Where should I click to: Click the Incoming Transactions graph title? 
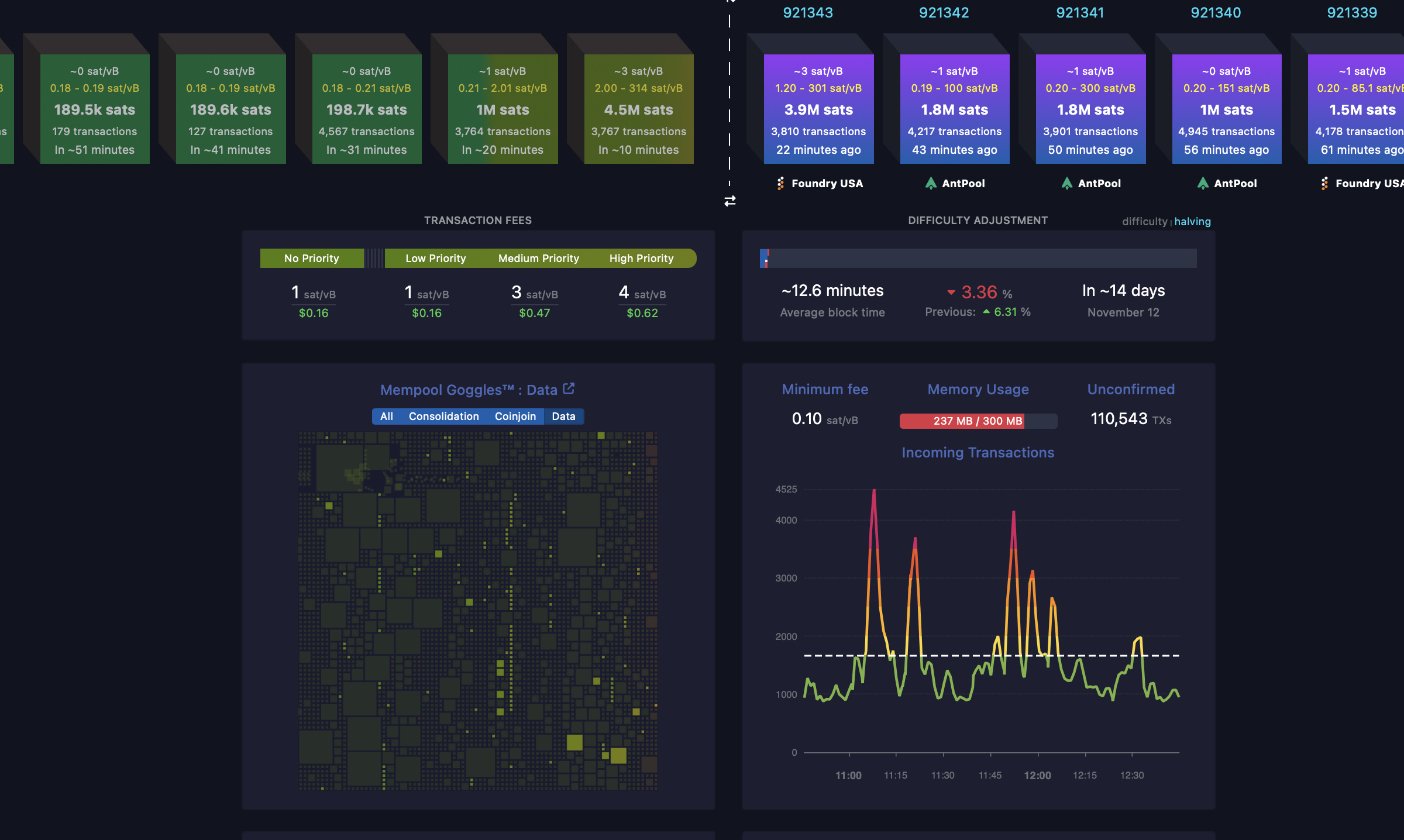click(978, 453)
